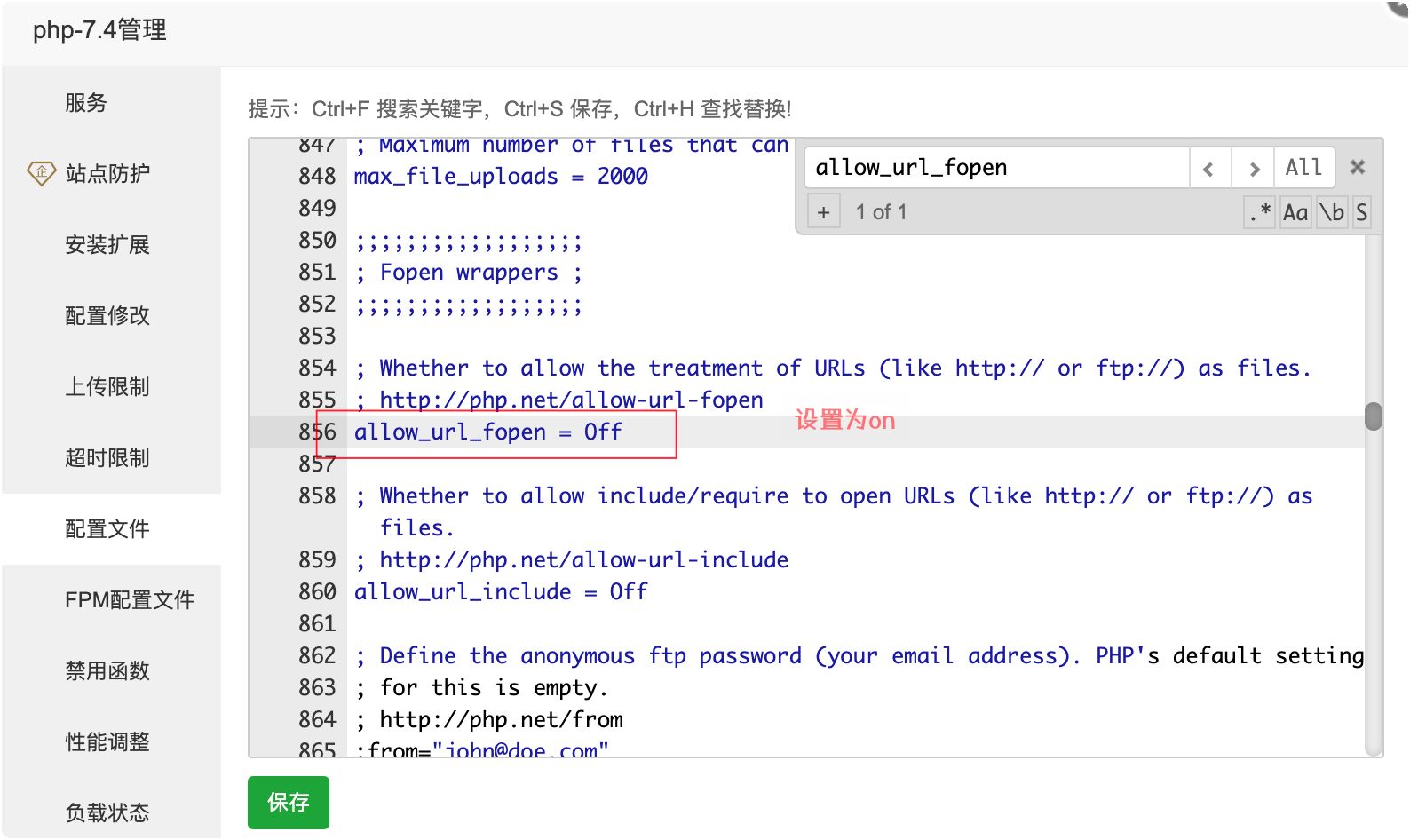Open the 配置修改 tab
This screenshot has height=840, width=1410.
click(111, 316)
